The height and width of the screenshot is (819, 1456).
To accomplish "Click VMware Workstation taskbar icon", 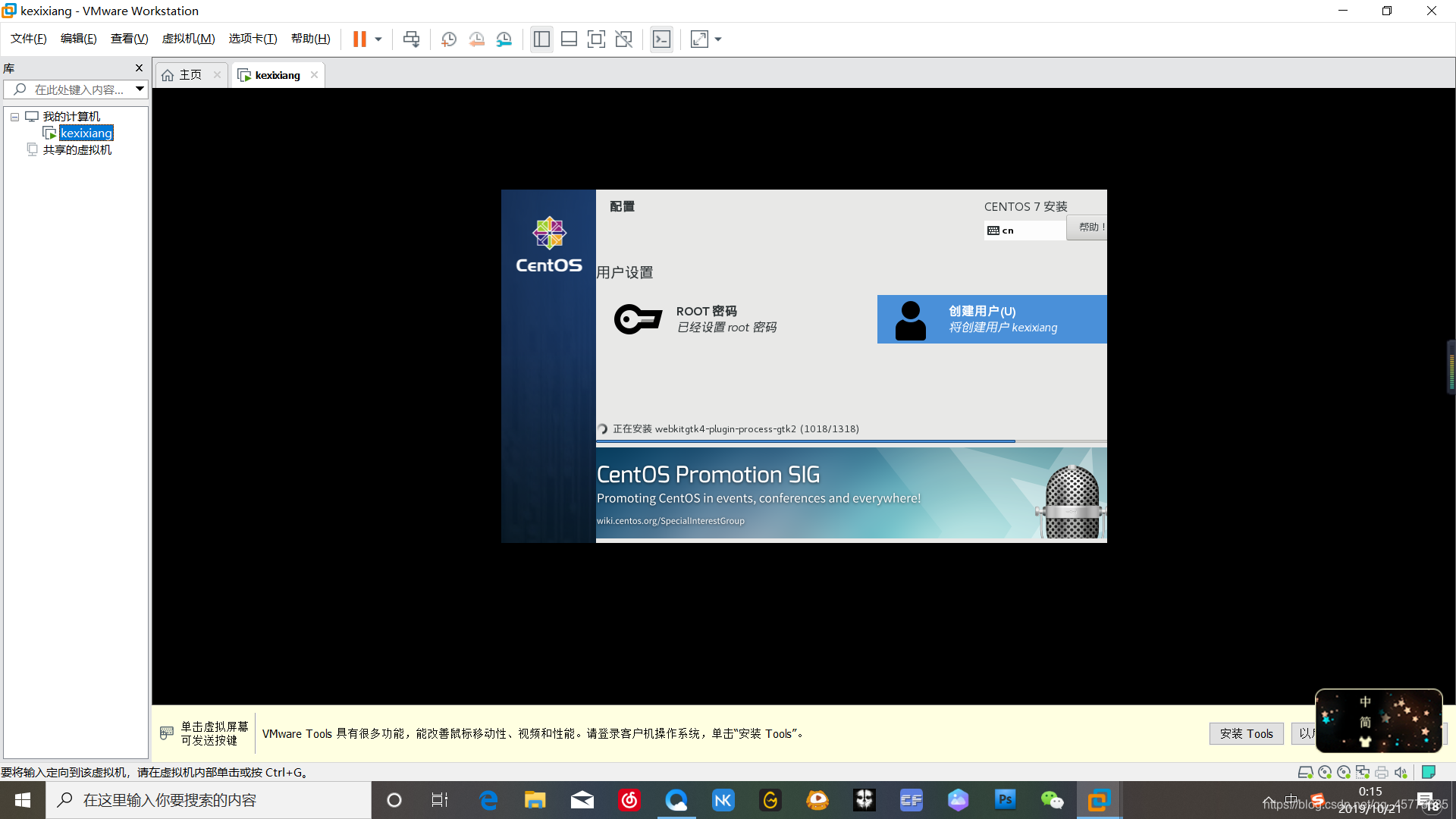I will pyautogui.click(x=1099, y=800).
